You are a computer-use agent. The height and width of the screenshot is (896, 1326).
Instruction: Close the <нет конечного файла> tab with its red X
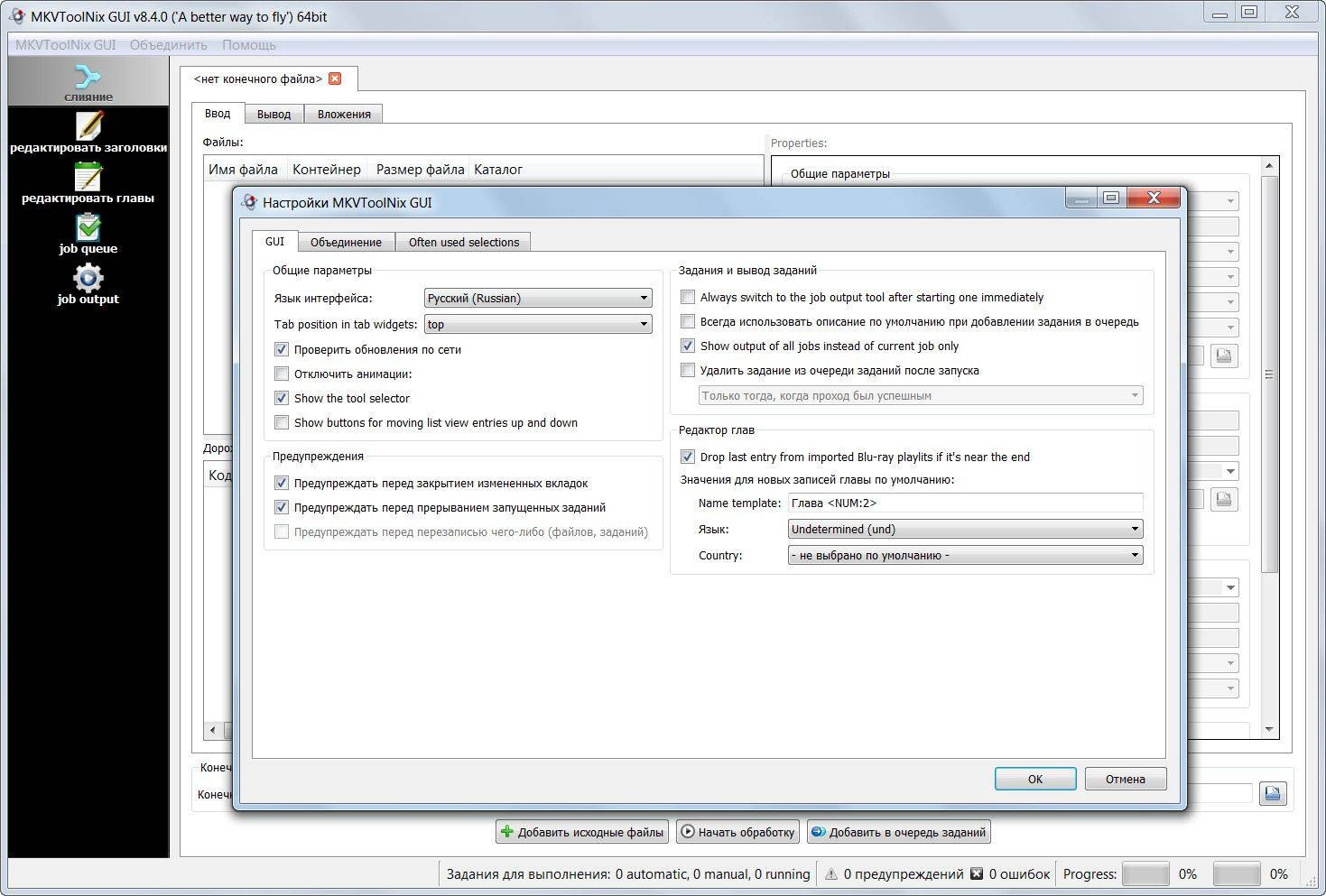[335, 79]
